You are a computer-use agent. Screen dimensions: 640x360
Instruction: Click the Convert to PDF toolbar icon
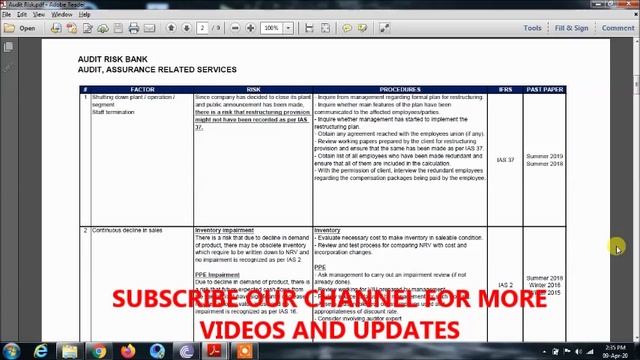click(x=56, y=28)
